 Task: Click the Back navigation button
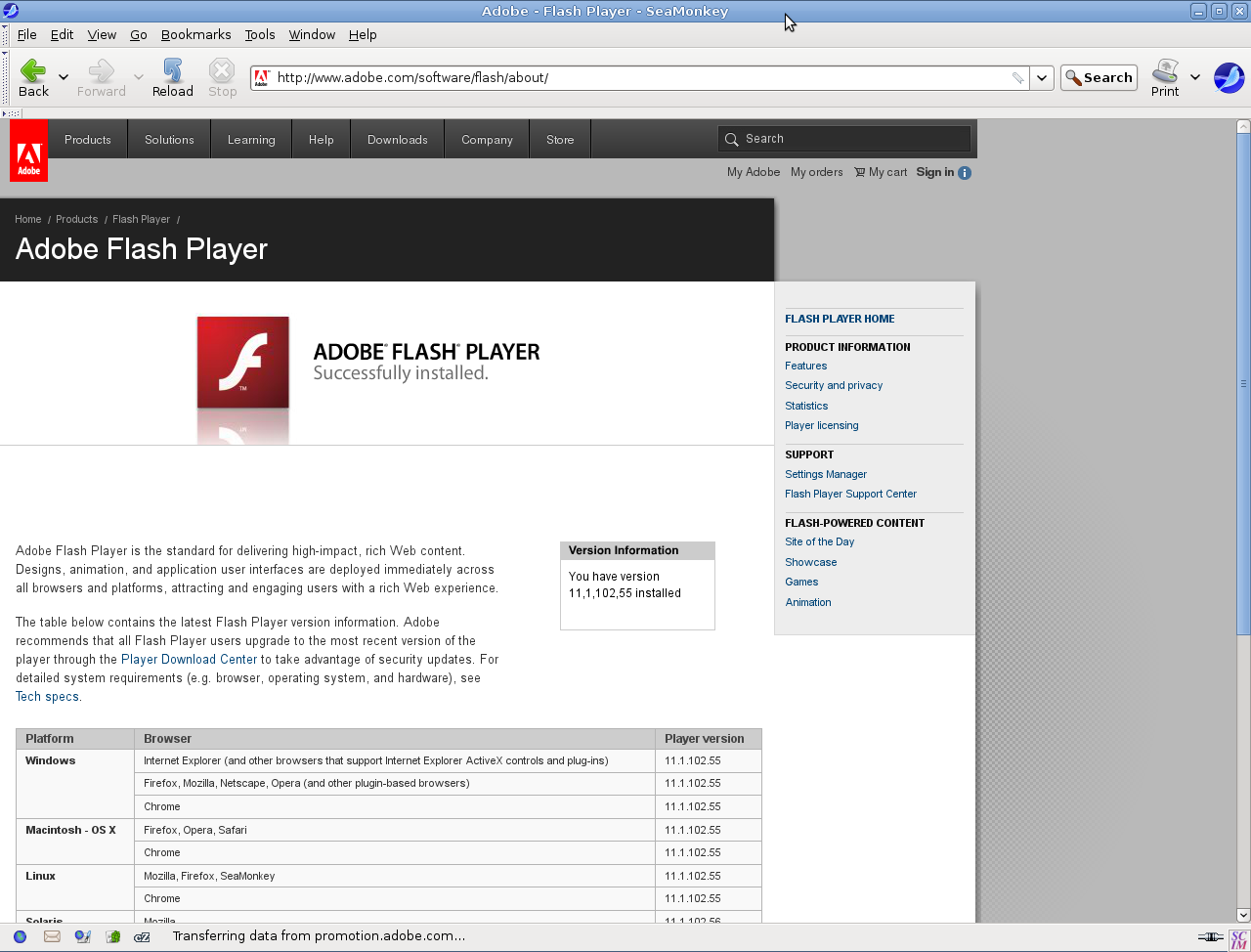(33, 78)
